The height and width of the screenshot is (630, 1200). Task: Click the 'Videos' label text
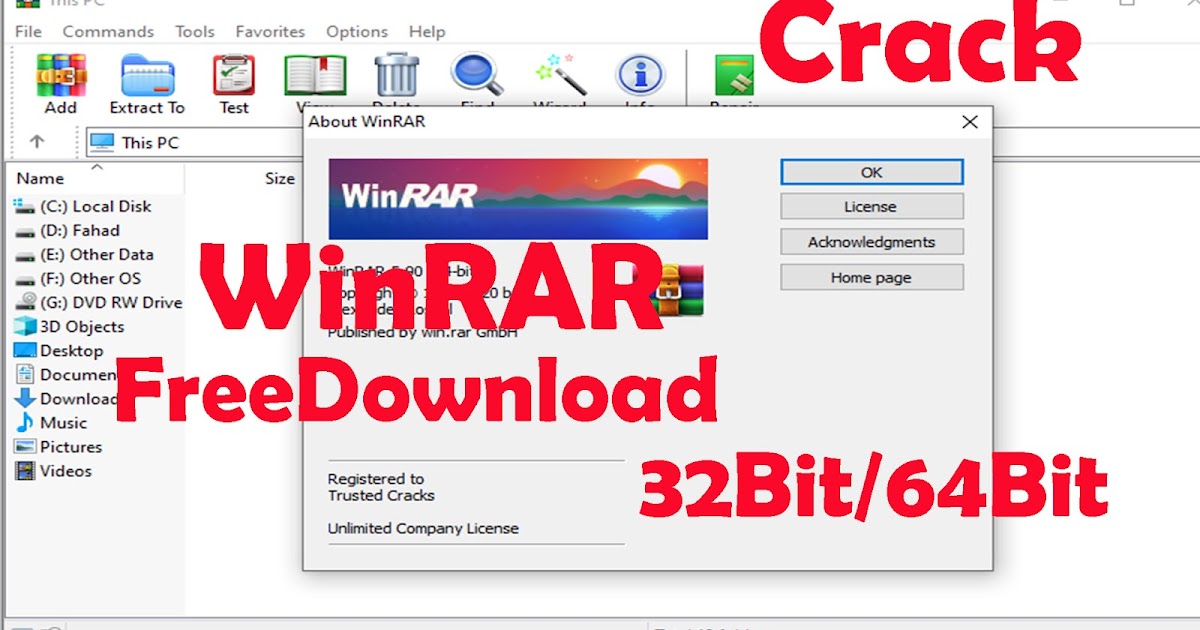[66, 470]
